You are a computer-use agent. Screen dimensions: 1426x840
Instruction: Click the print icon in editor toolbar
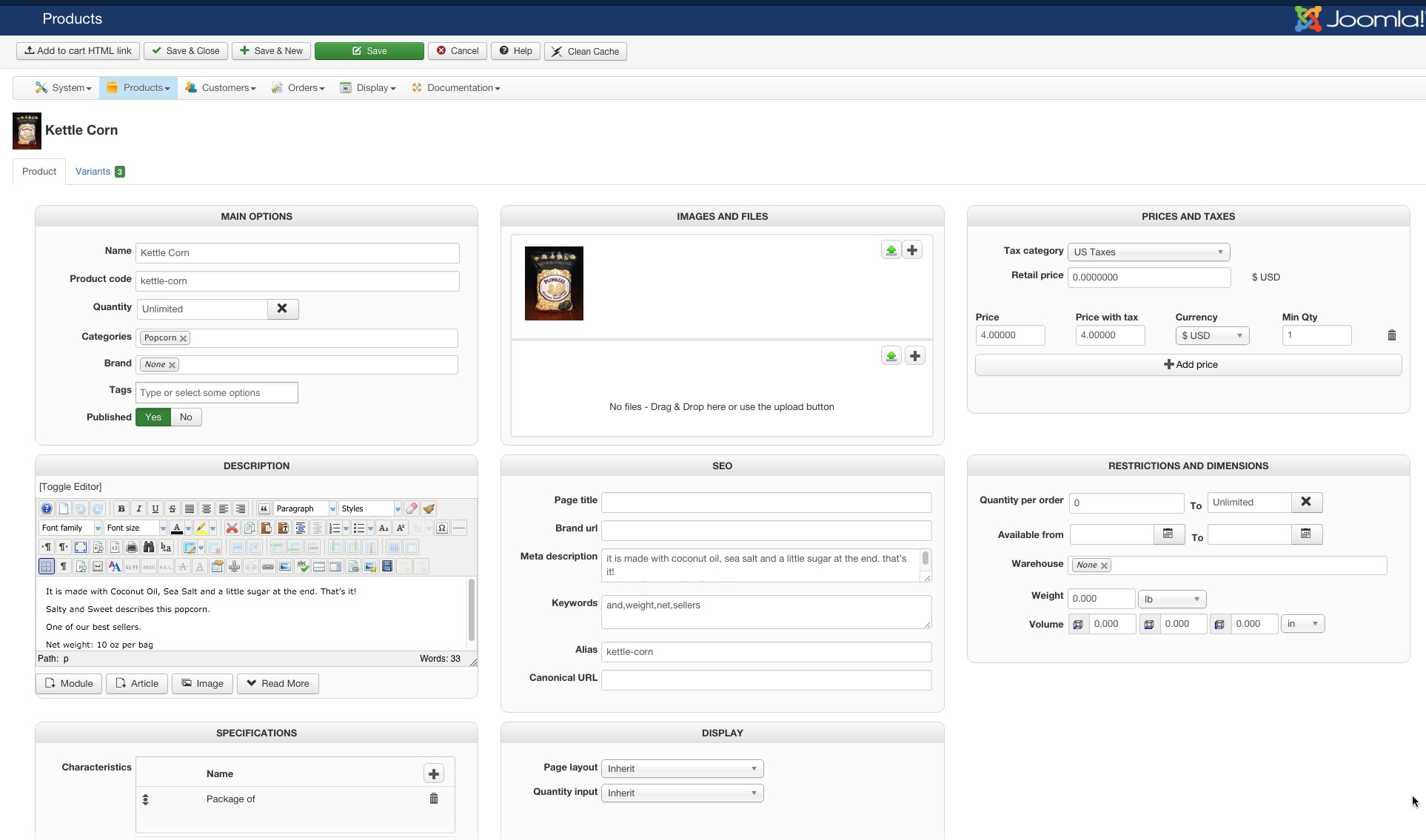132,547
